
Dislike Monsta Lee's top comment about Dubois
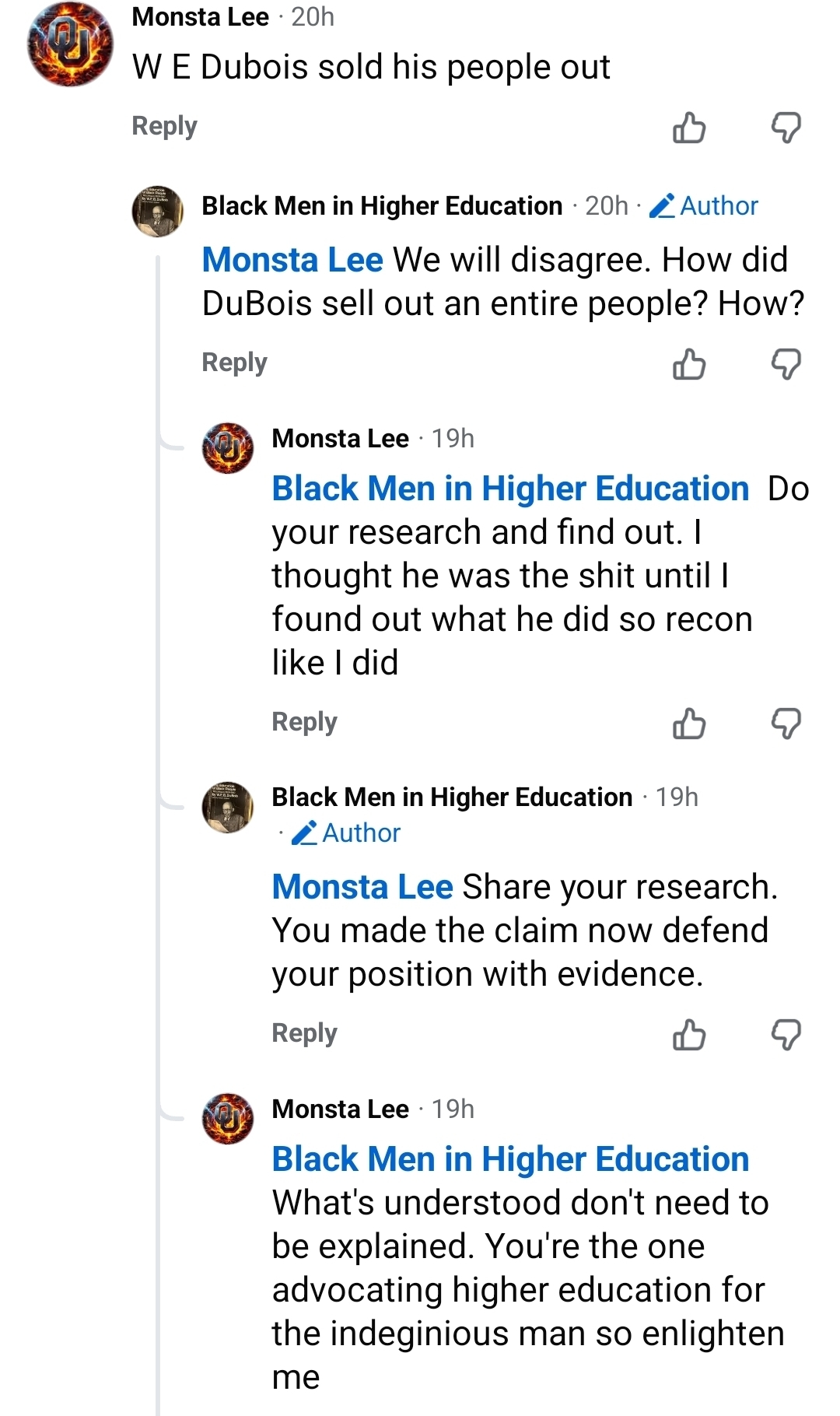[x=786, y=128]
